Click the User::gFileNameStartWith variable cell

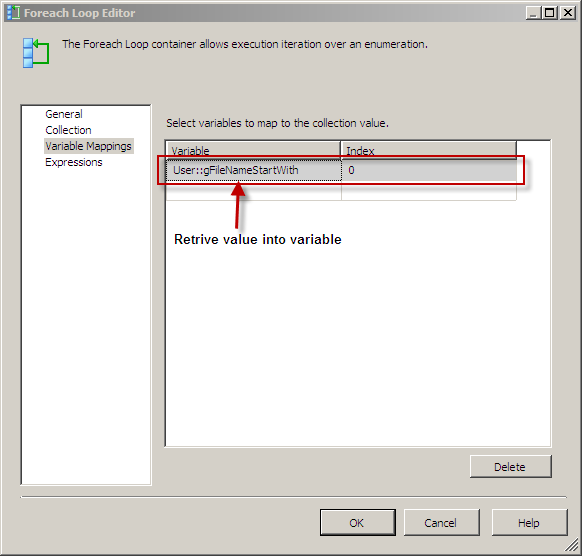coord(254,170)
